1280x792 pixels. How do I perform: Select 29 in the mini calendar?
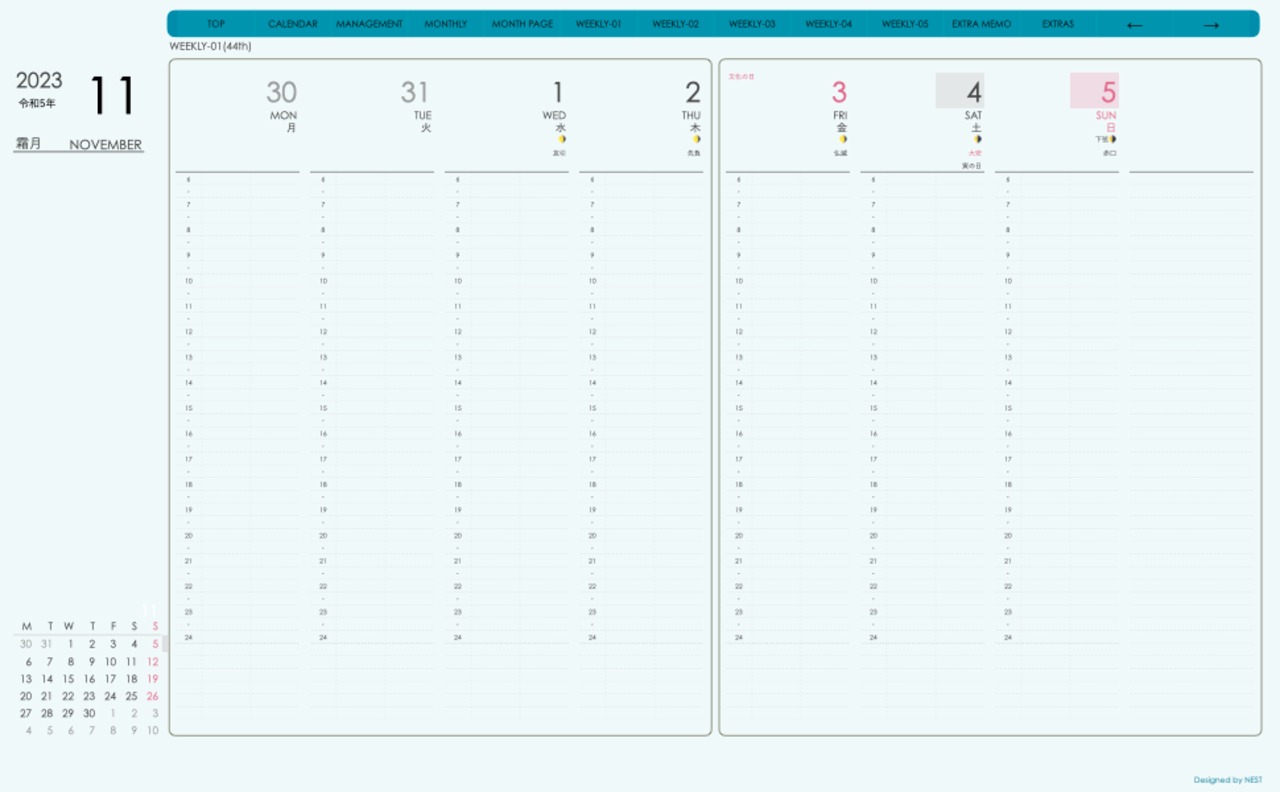tap(68, 713)
